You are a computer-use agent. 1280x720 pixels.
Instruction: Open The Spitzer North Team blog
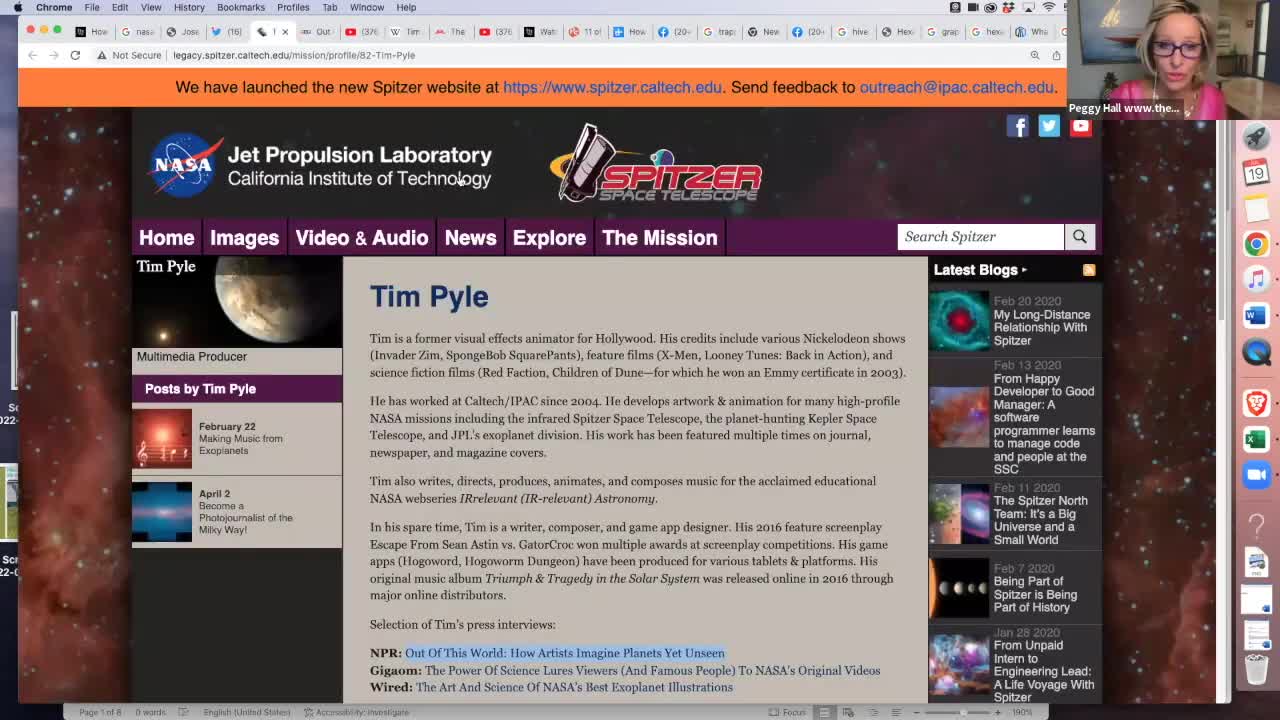click(x=1041, y=520)
